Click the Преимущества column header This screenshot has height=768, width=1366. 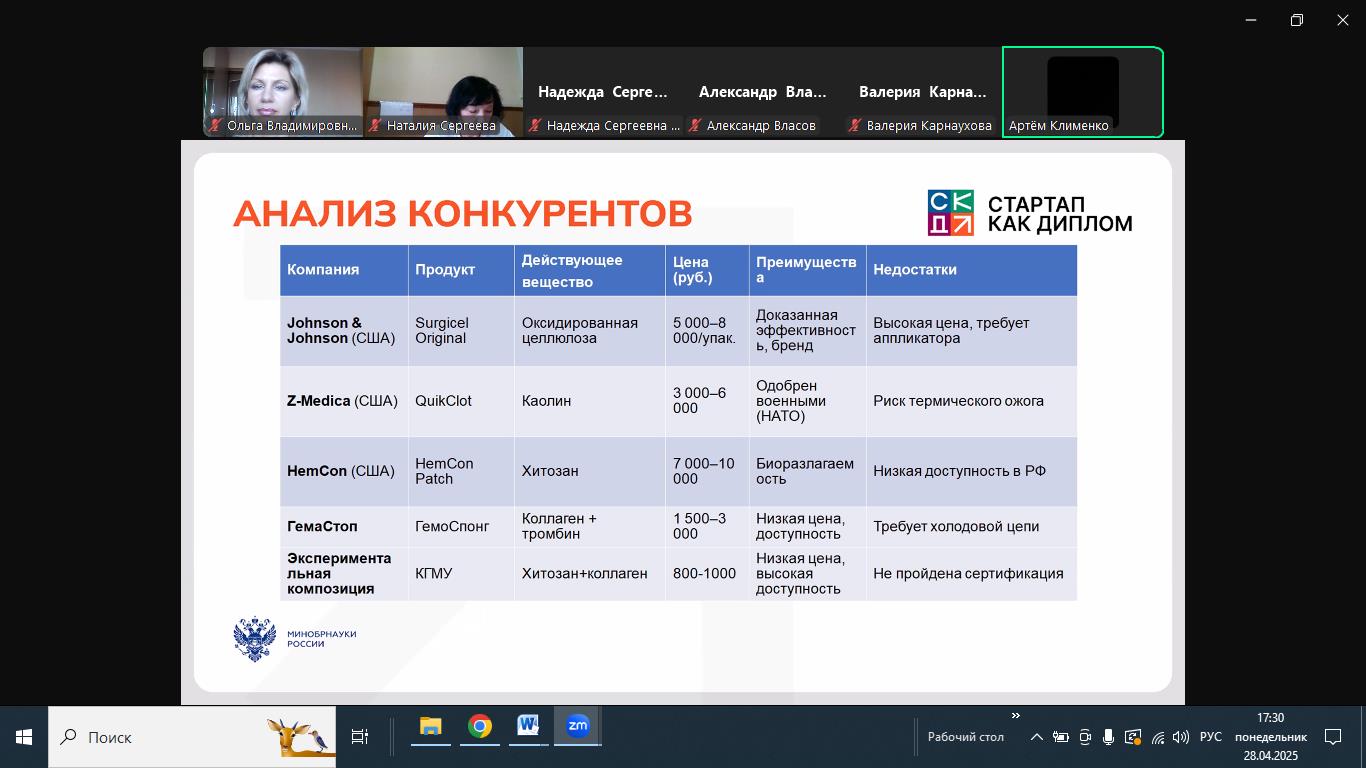[x=807, y=270]
